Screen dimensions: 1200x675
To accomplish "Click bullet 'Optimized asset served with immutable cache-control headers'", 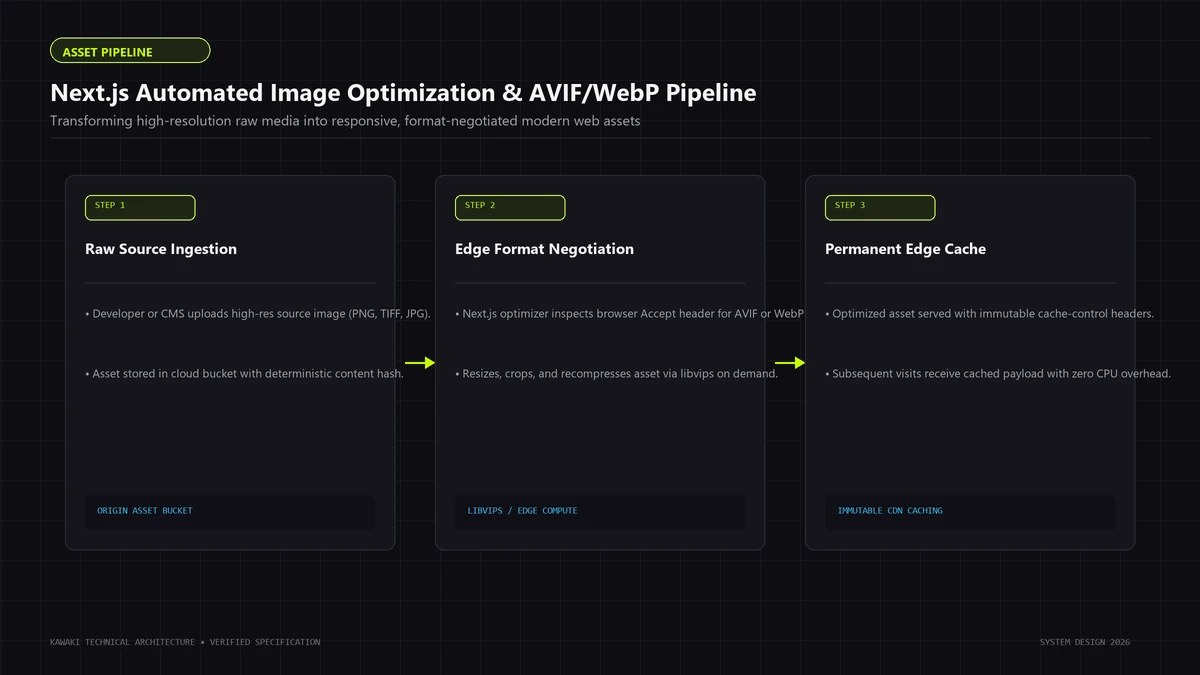I will (x=989, y=314).
